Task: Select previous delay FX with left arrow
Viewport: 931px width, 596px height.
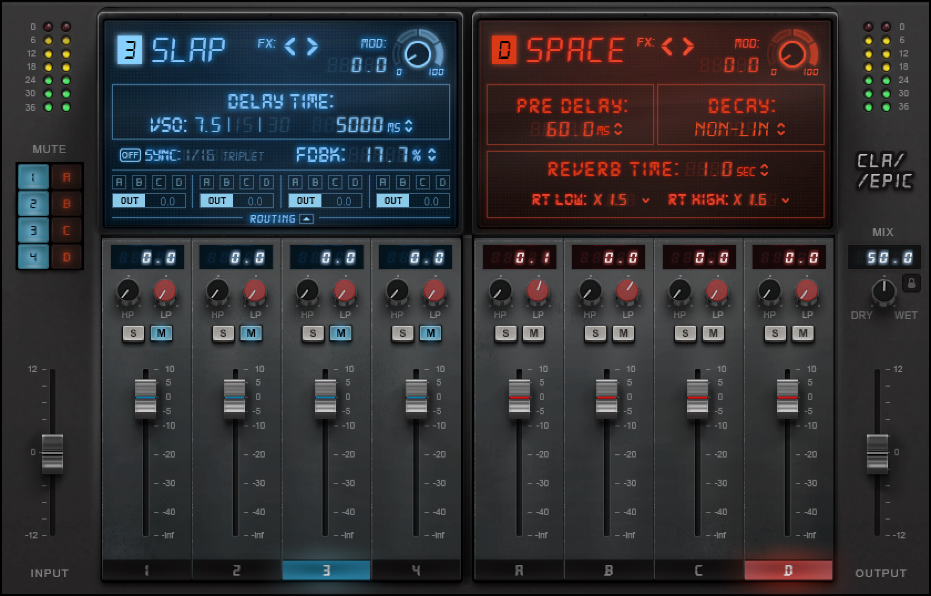Action: pyautogui.click(x=290, y=46)
